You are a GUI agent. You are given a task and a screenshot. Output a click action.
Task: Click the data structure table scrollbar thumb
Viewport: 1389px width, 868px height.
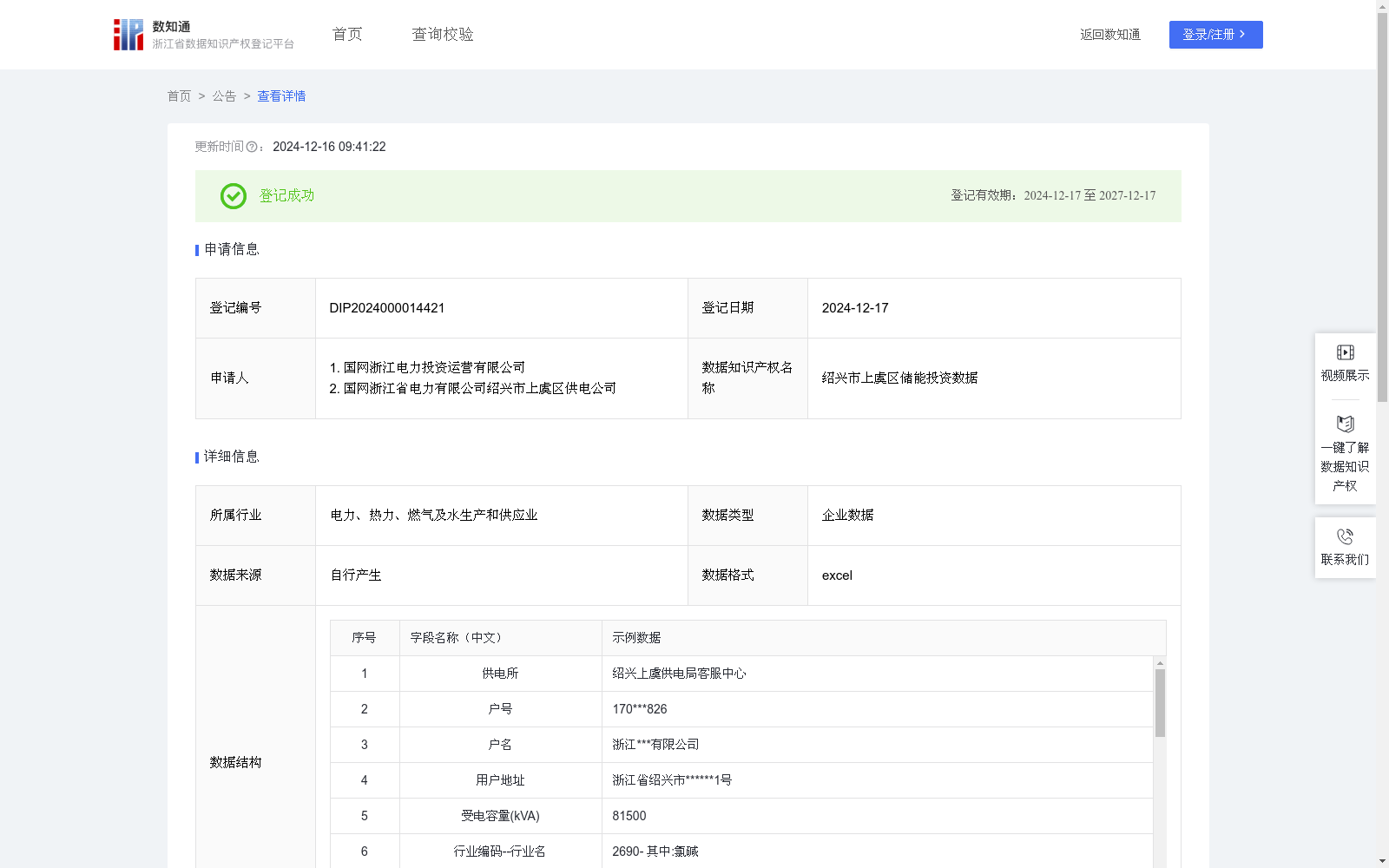click(1160, 703)
